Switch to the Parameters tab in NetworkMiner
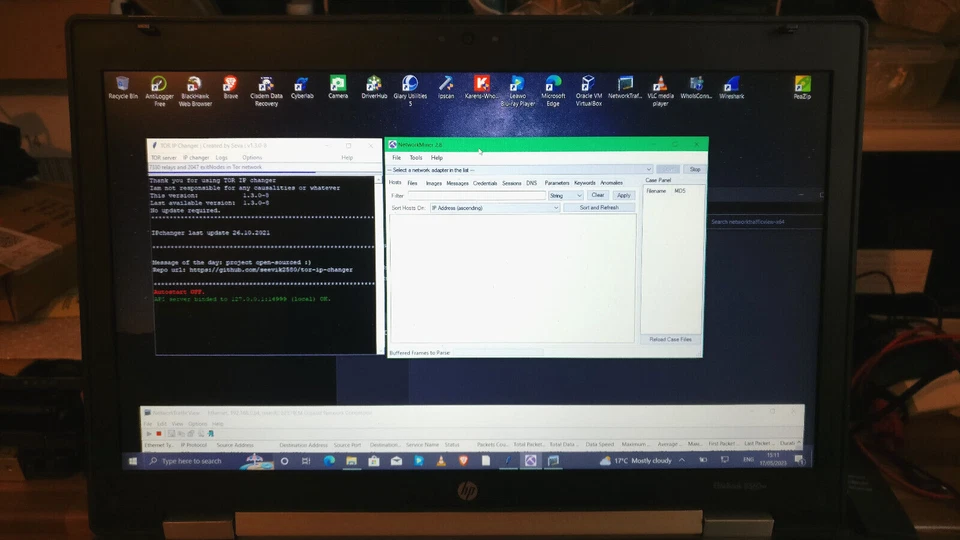The height and width of the screenshot is (540, 960). pos(557,183)
